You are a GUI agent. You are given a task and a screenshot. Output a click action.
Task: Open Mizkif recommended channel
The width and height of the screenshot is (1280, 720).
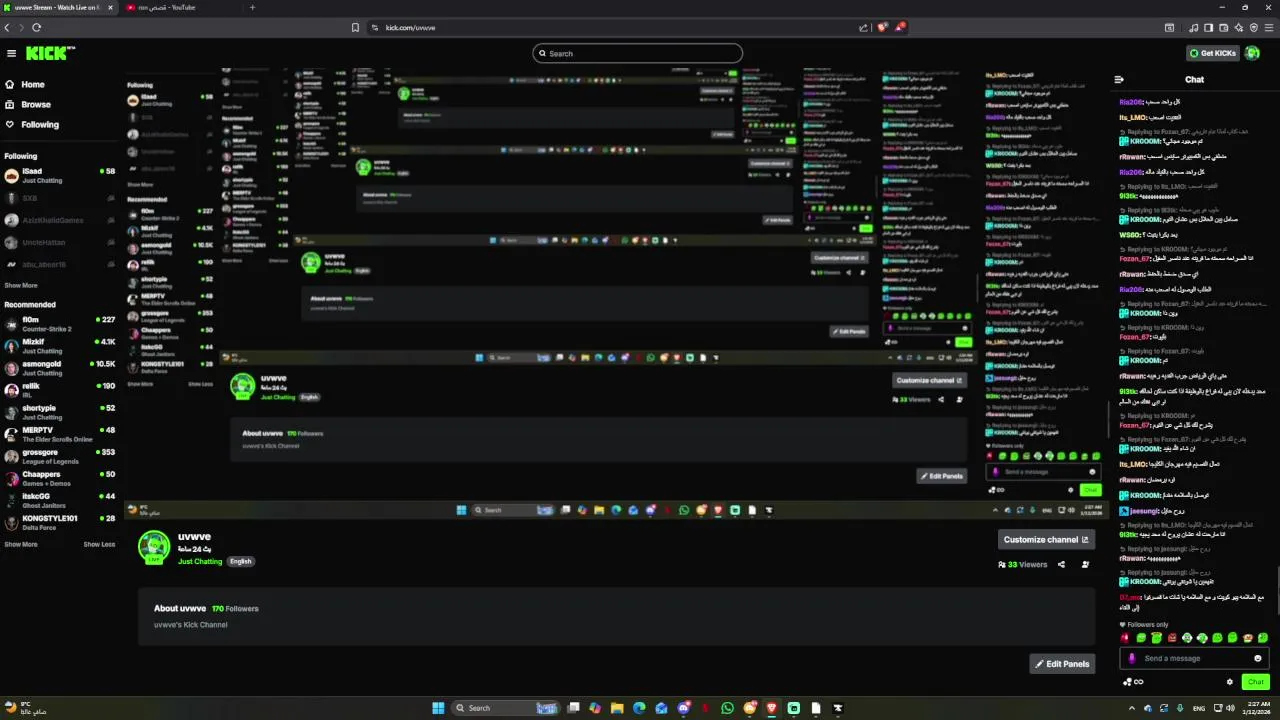coord(60,346)
